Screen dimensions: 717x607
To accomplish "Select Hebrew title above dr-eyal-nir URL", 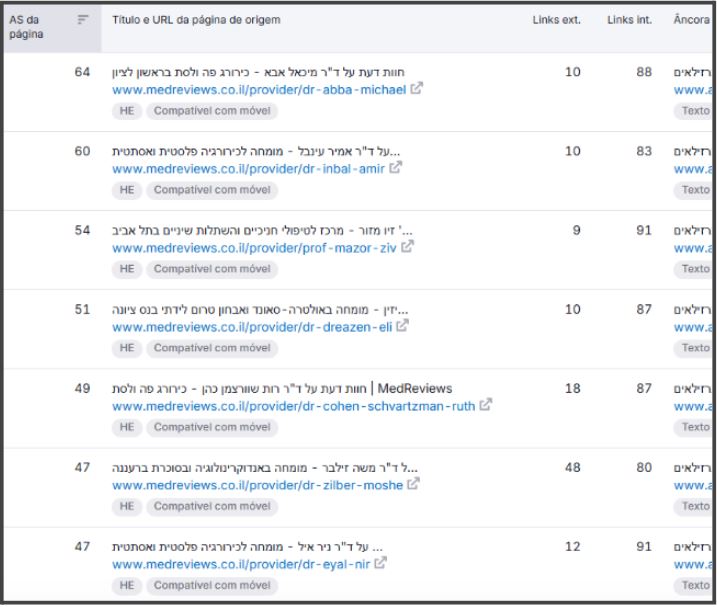I will tap(248, 547).
